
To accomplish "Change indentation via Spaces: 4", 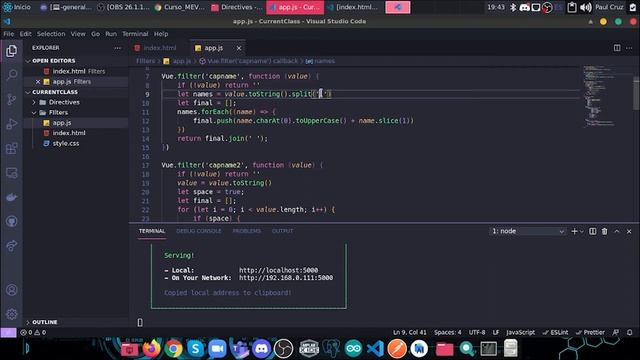I will coord(448,333).
